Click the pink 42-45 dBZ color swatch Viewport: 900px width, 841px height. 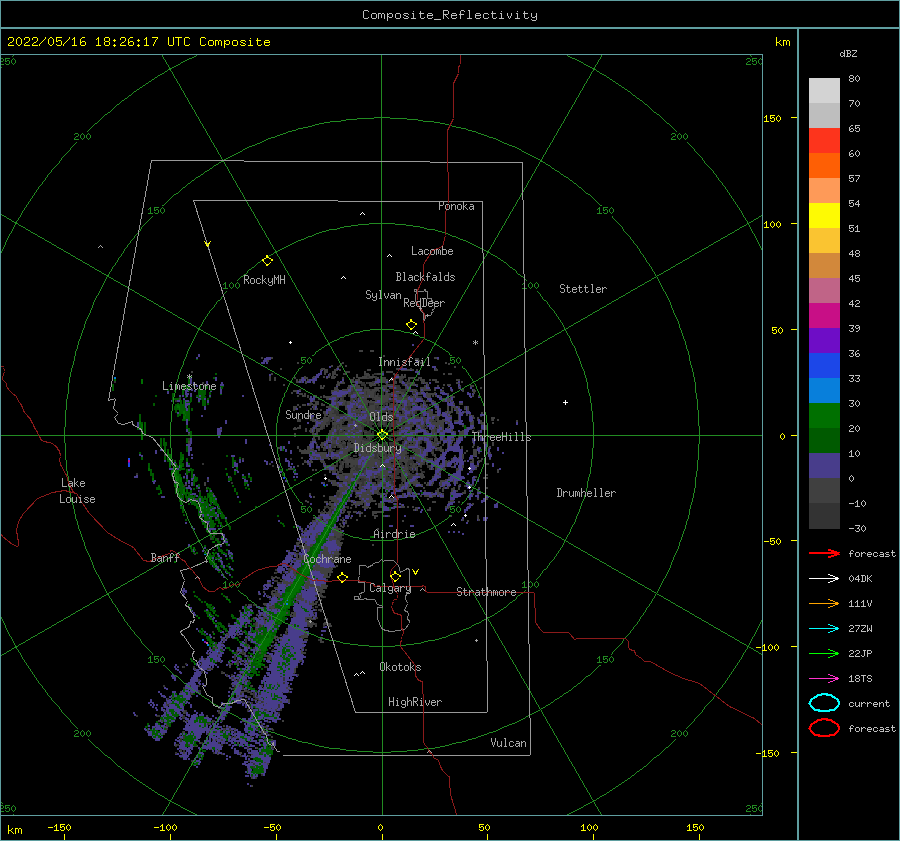coord(824,291)
